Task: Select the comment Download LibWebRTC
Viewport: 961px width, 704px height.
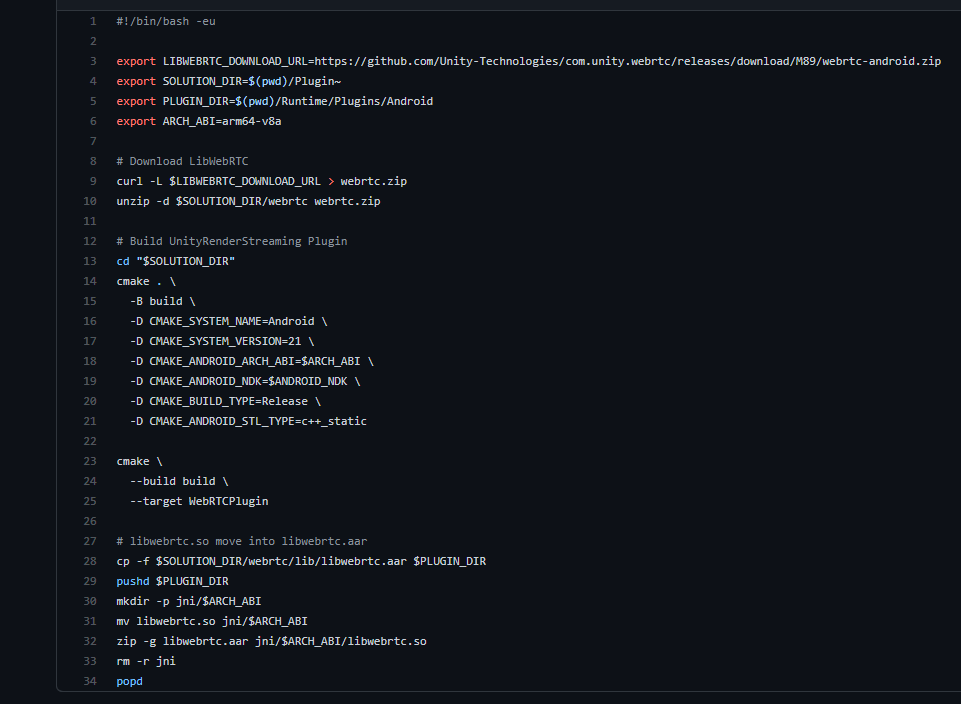Action: point(185,161)
